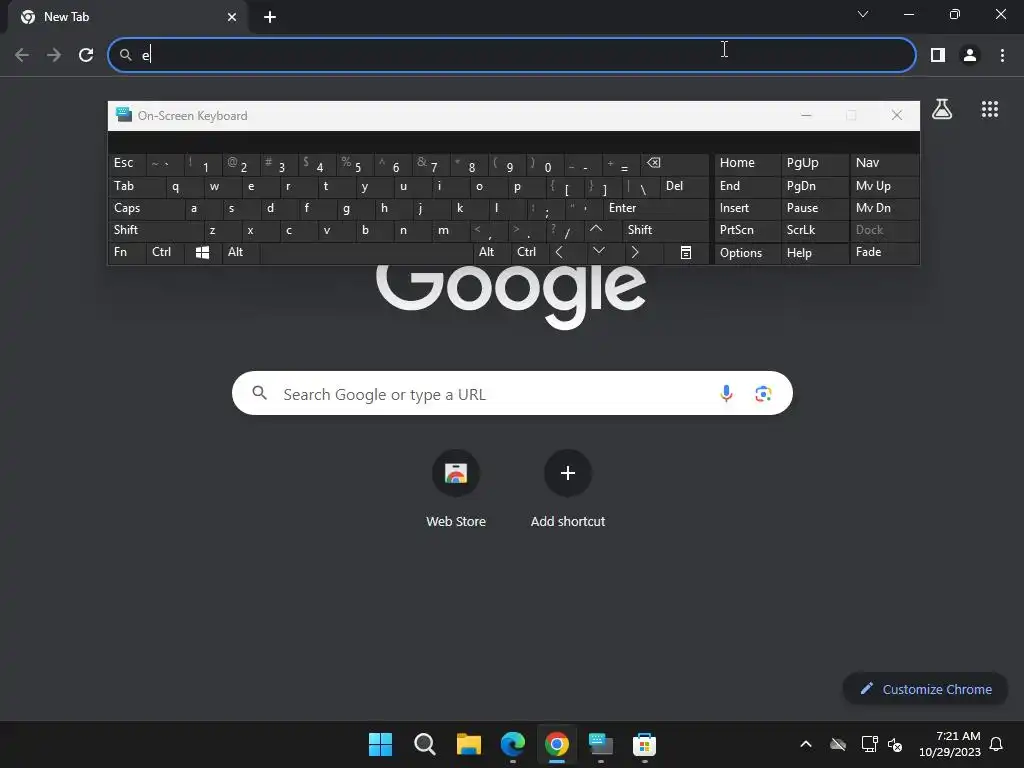This screenshot has width=1024, height=768.
Task: Click the Home key on keyboard
Action: 747,163
